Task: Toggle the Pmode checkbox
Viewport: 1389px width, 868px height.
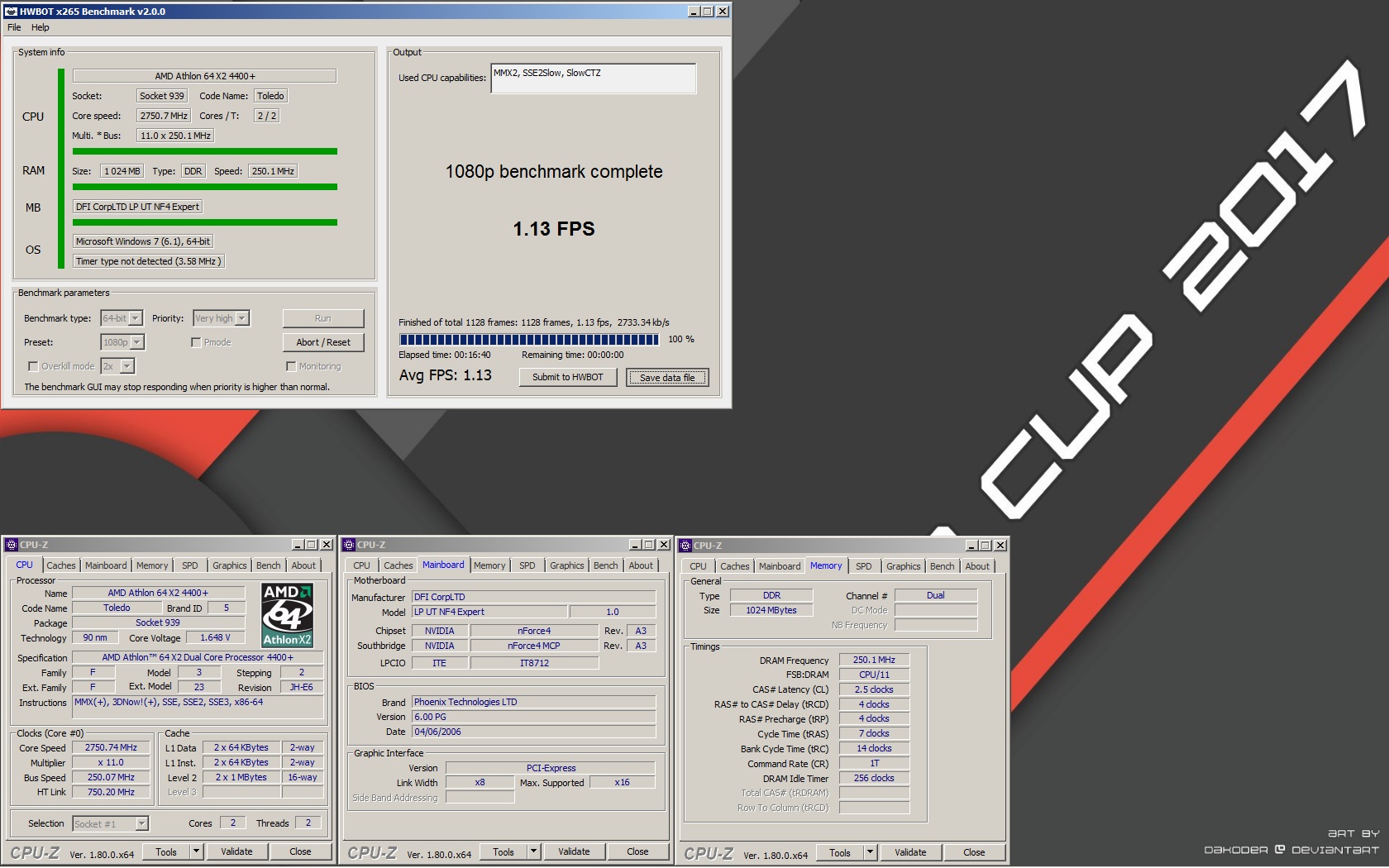Action: click(196, 342)
